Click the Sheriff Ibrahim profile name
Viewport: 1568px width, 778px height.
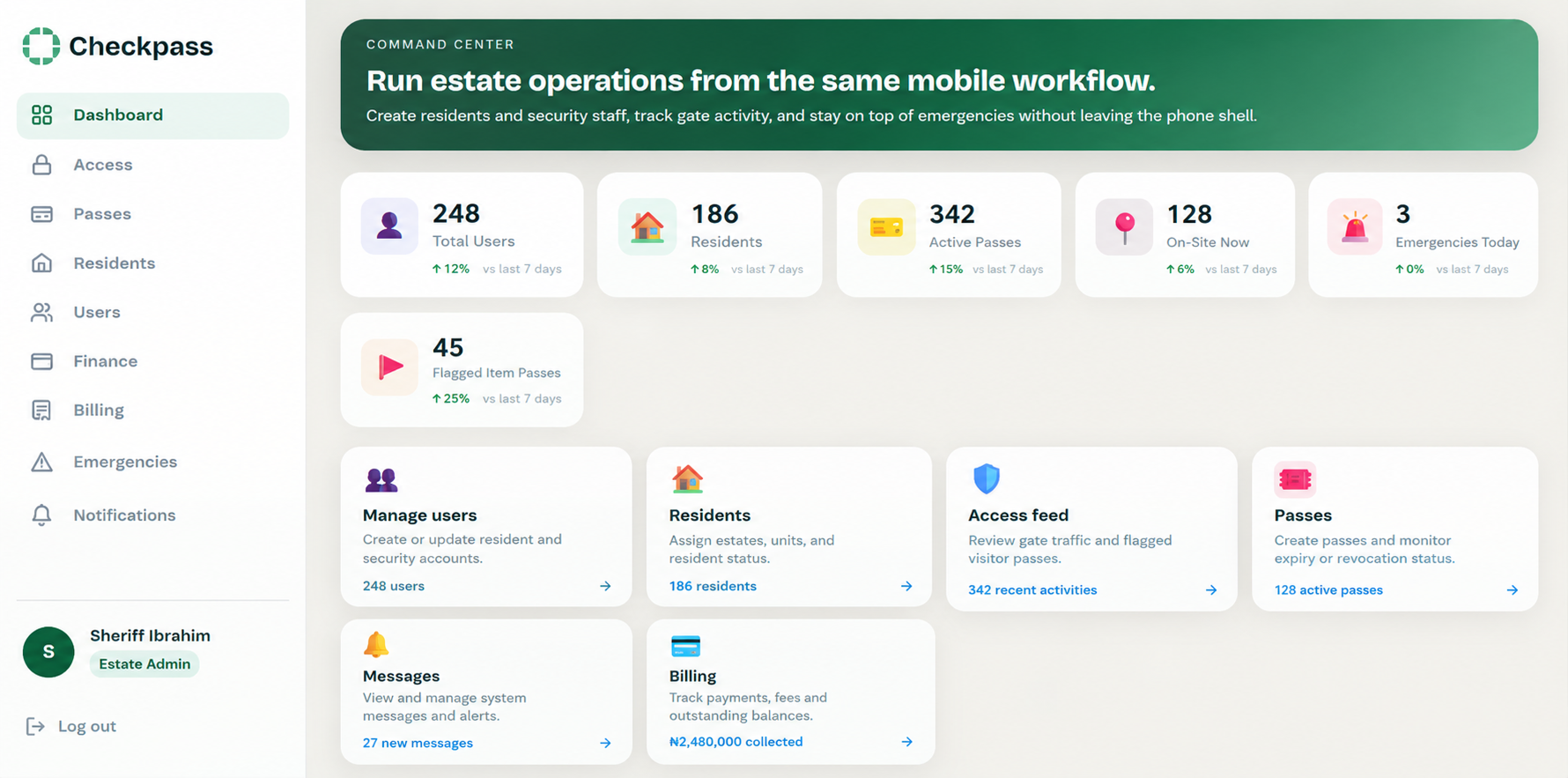pyautogui.click(x=150, y=635)
